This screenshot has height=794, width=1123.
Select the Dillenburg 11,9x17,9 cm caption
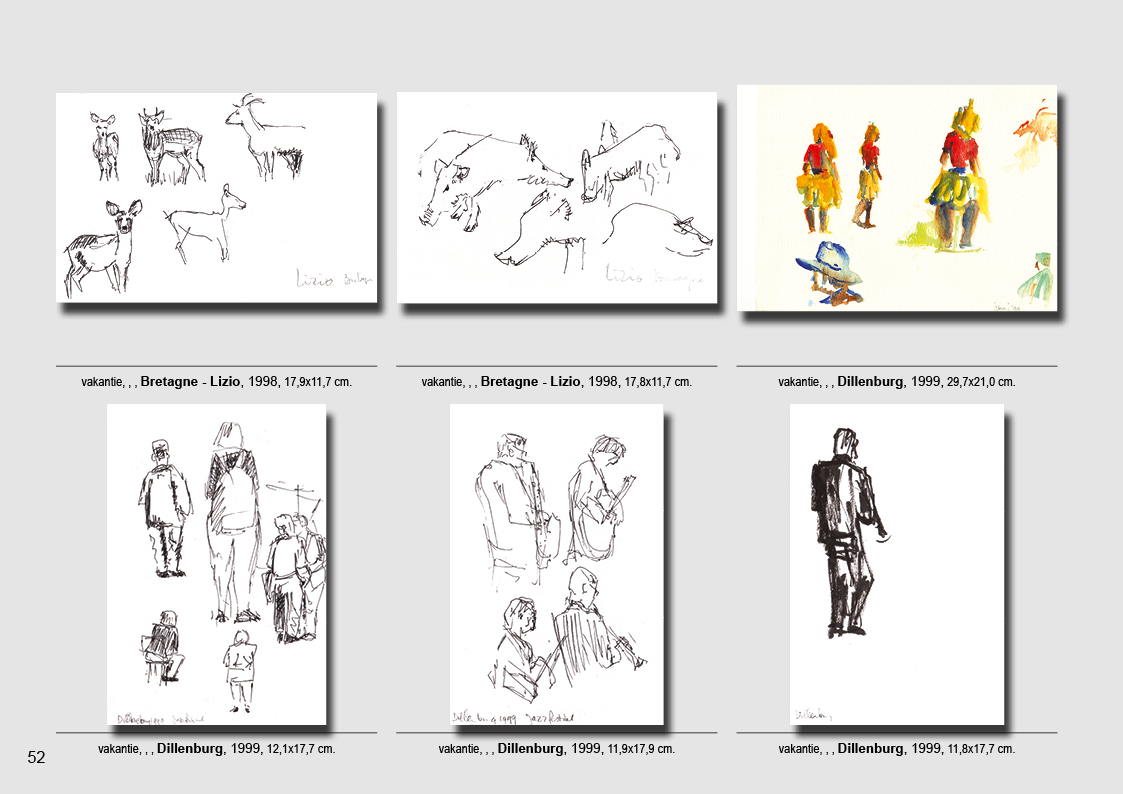point(557,748)
